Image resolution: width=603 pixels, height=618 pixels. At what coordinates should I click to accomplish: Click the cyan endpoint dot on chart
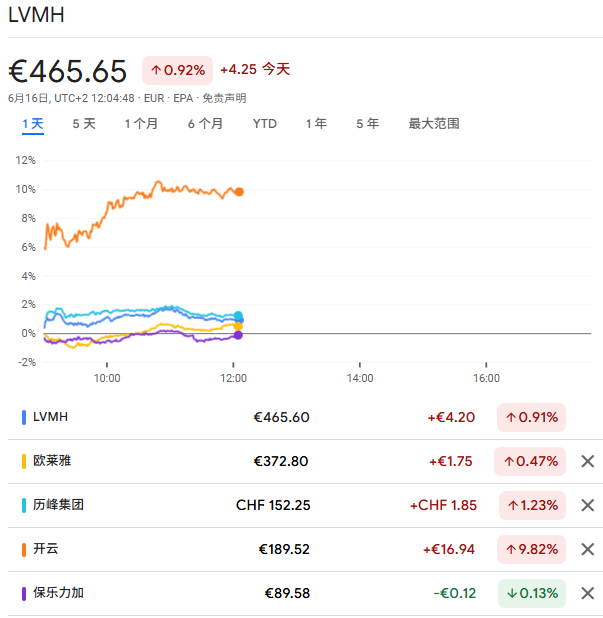(x=238, y=315)
